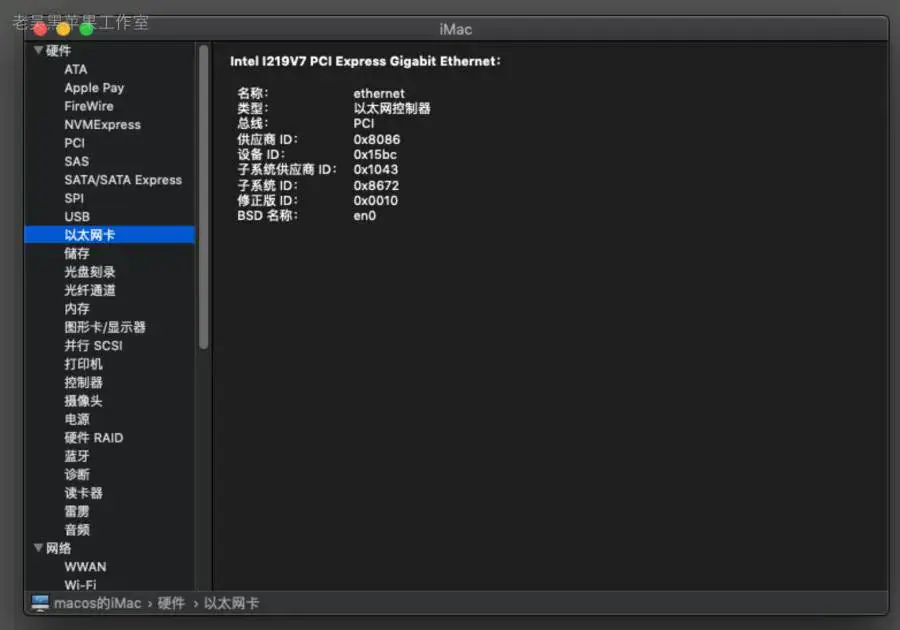Click subsystem ID value 0x8672
900x630 pixels.
[x=376, y=185]
